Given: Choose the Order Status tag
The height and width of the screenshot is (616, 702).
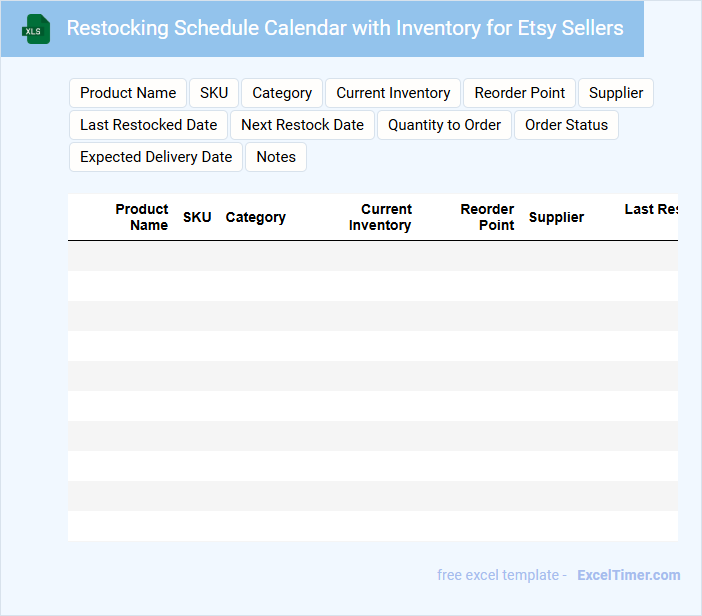Looking at the screenshot, I should 567,125.
